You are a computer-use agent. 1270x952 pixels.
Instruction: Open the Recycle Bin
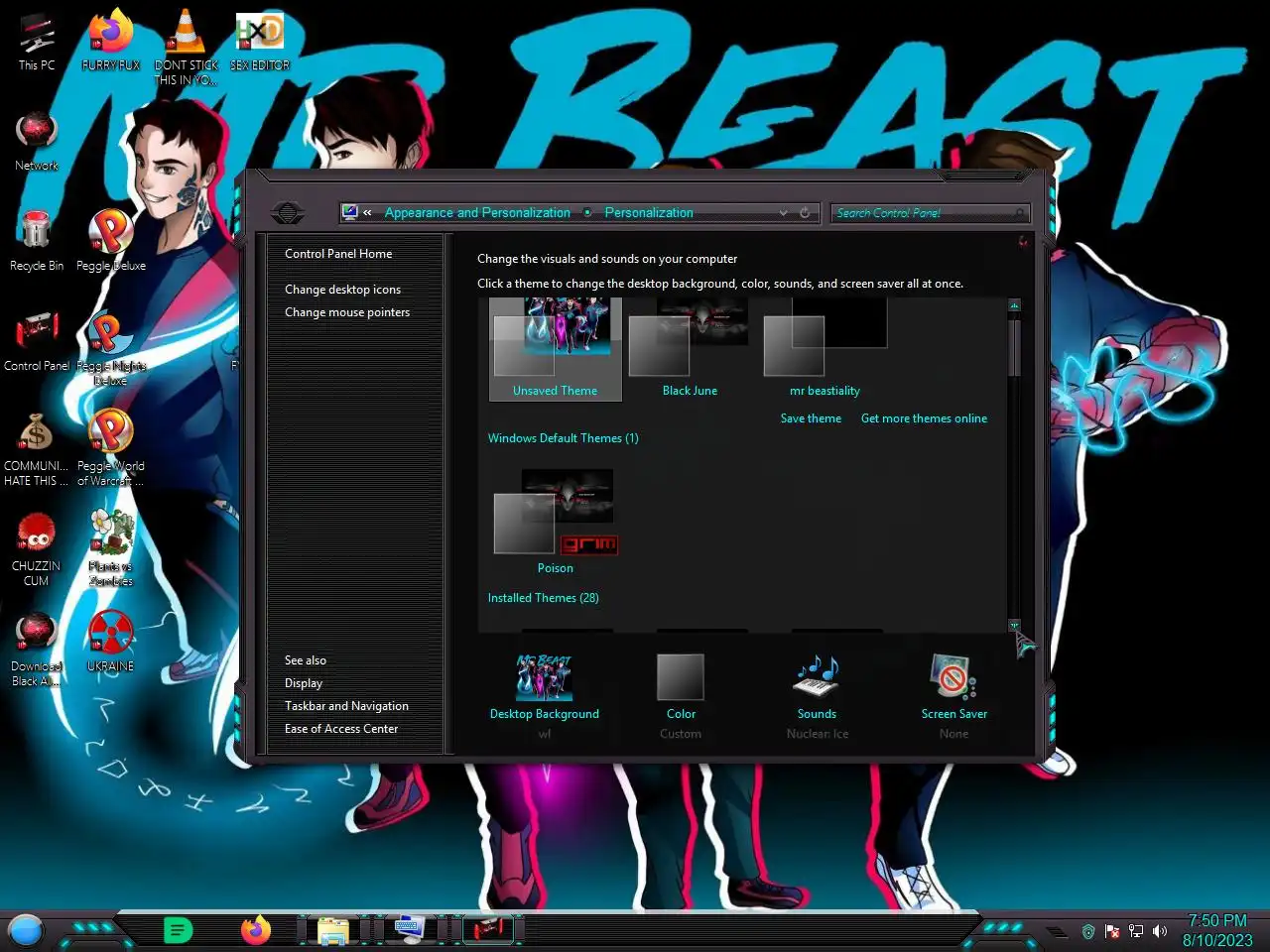coord(37,242)
